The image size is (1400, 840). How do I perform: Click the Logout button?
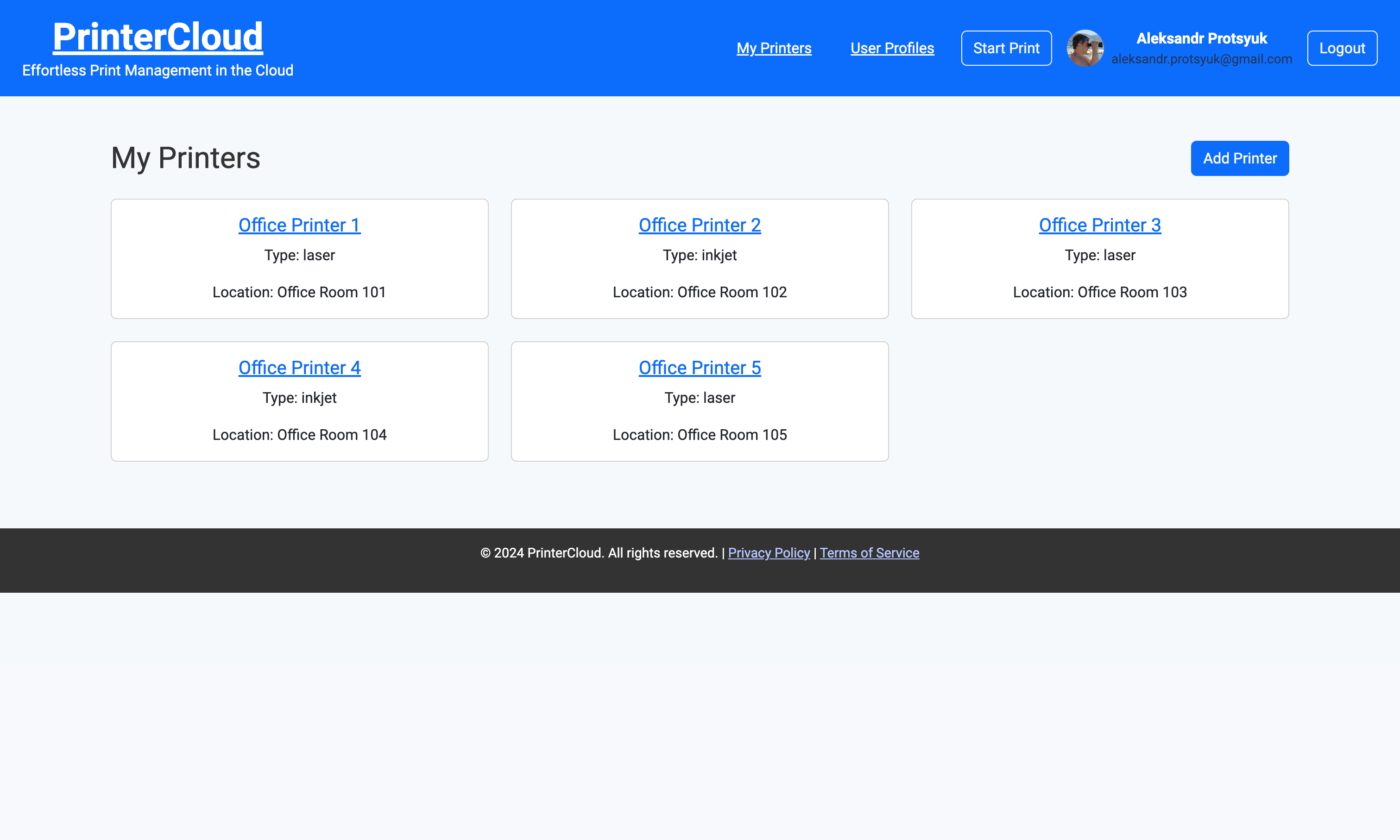(1342, 48)
